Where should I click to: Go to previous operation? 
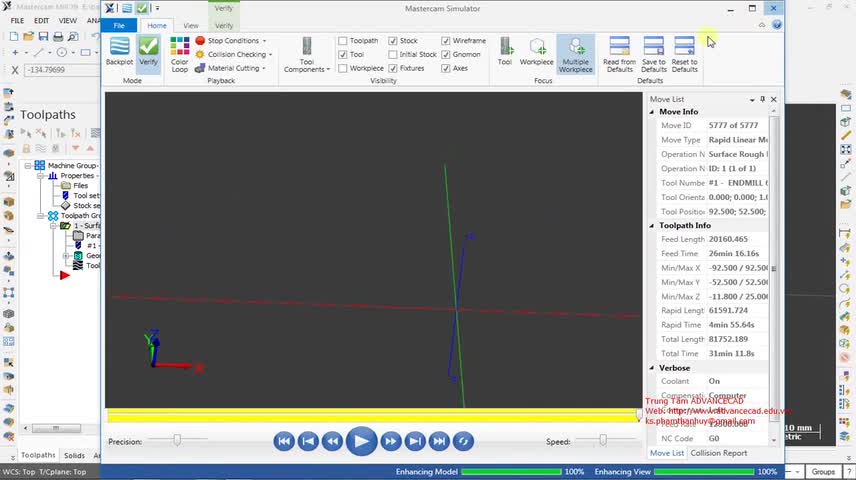(x=308, y=441)
